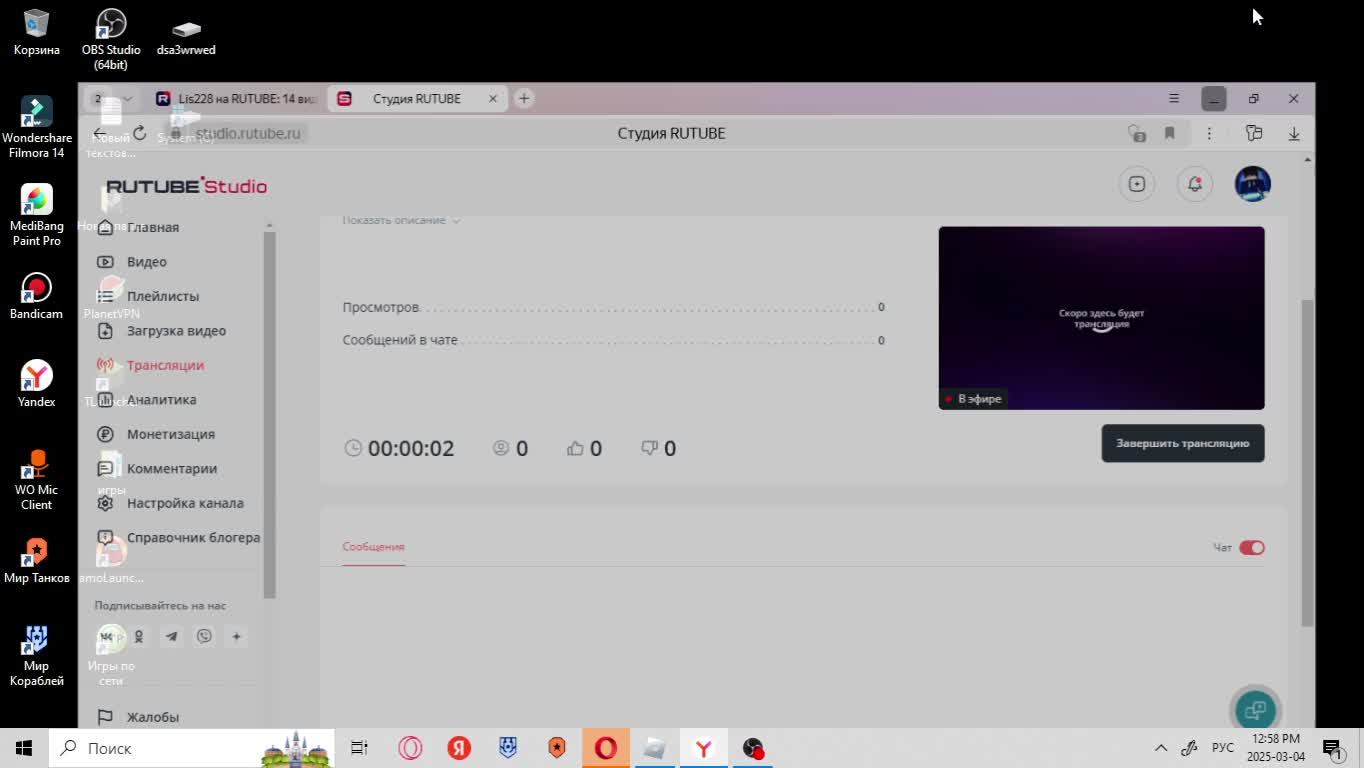The height and width of the screenshot is (768, 1364).
Task: Open the VK social link icon
Action: coord(106,636)
